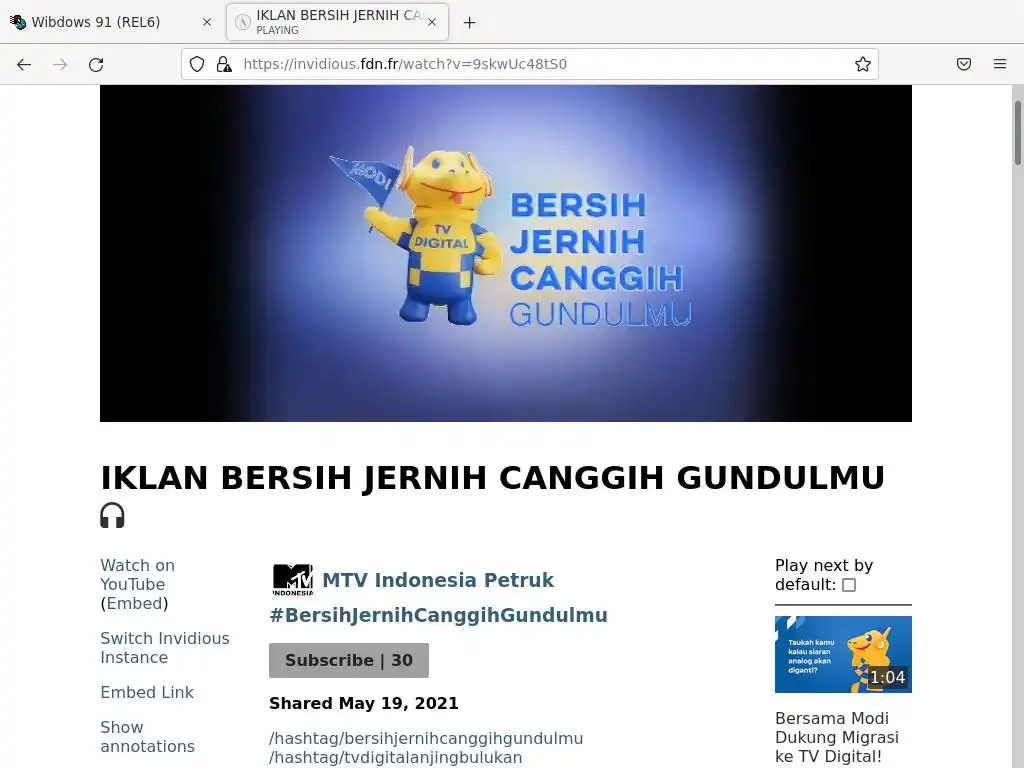Open tracking protection shield icon
This screenshot has width=1024, height=768.
(x=197, y=64)
